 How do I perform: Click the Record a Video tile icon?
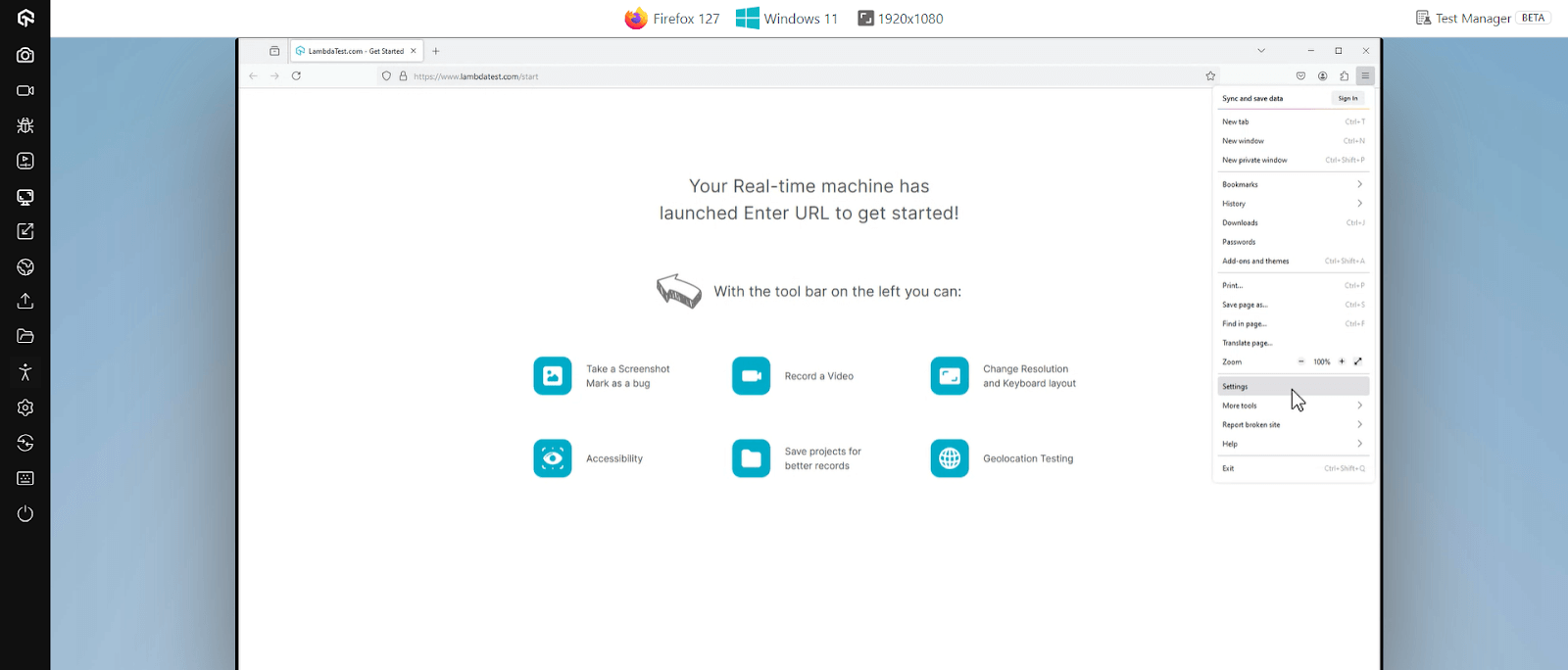coord(752,376)
